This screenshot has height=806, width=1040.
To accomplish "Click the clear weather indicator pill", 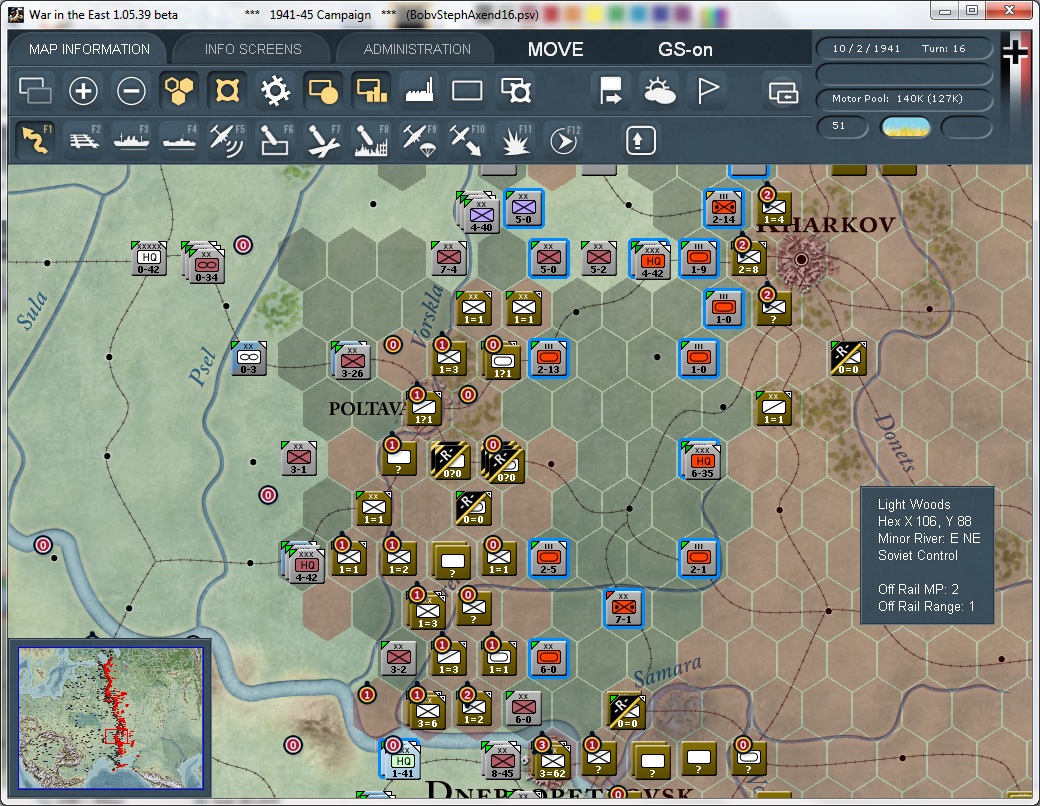I will [x=905, y=127].
